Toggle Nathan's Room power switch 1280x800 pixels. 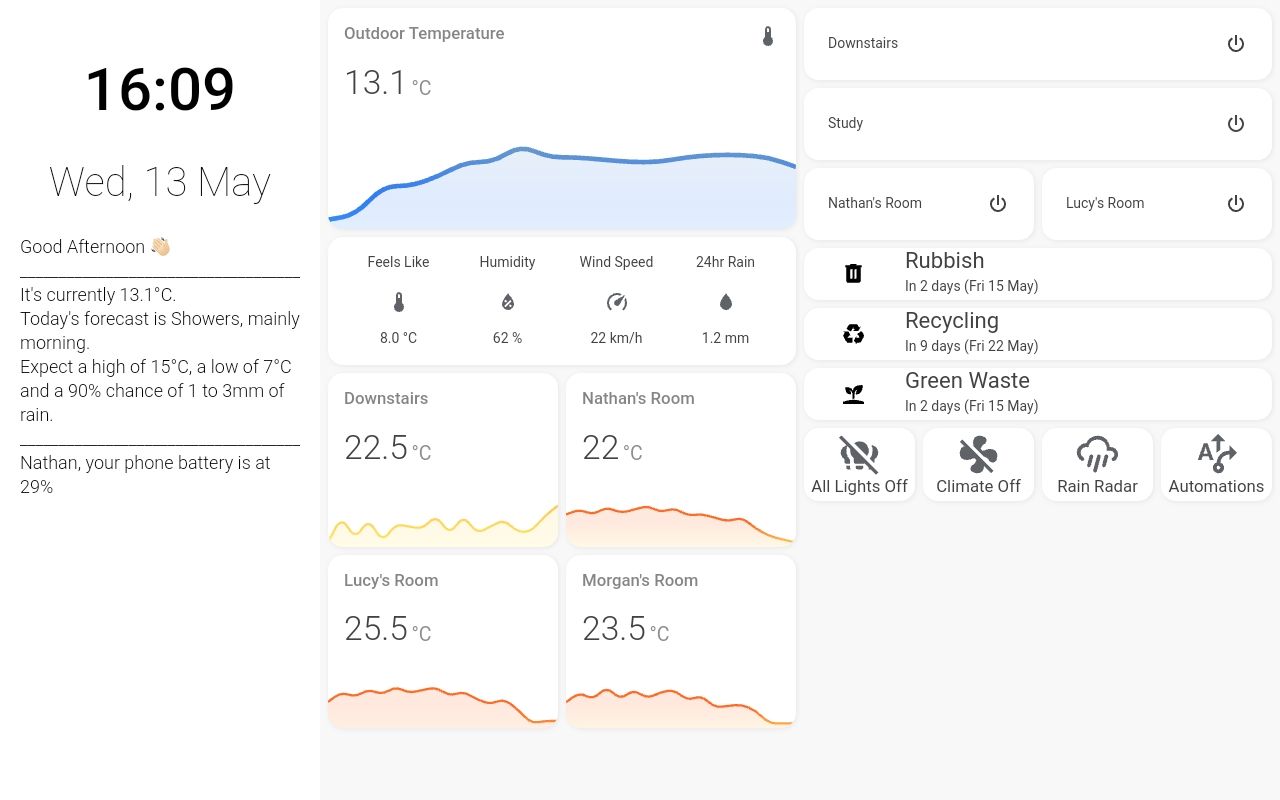click(998, 203)
